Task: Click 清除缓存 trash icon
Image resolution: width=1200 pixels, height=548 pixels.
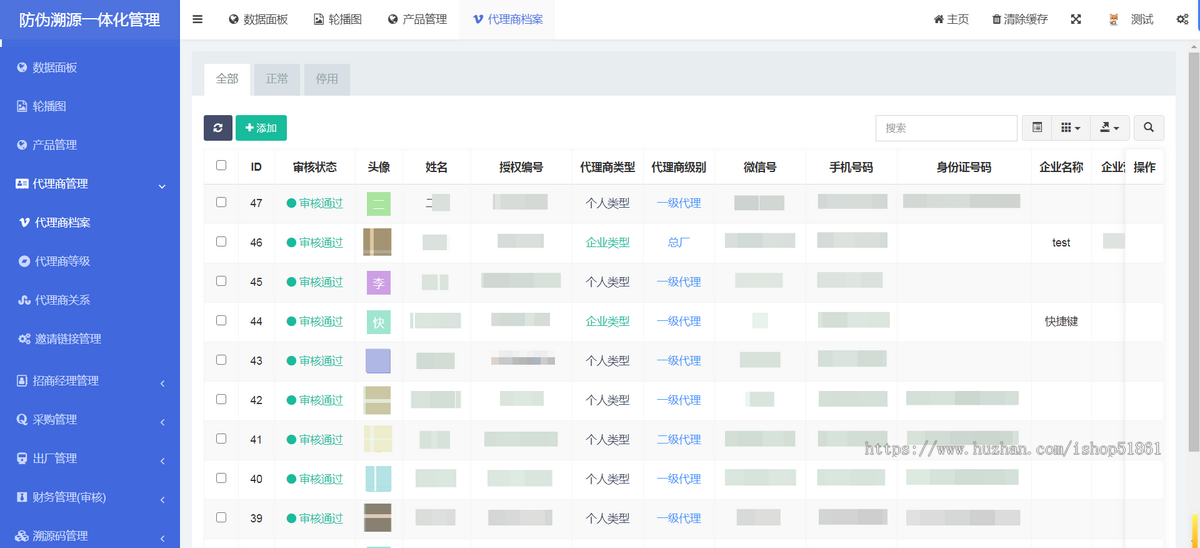Action: [1020, 19]
